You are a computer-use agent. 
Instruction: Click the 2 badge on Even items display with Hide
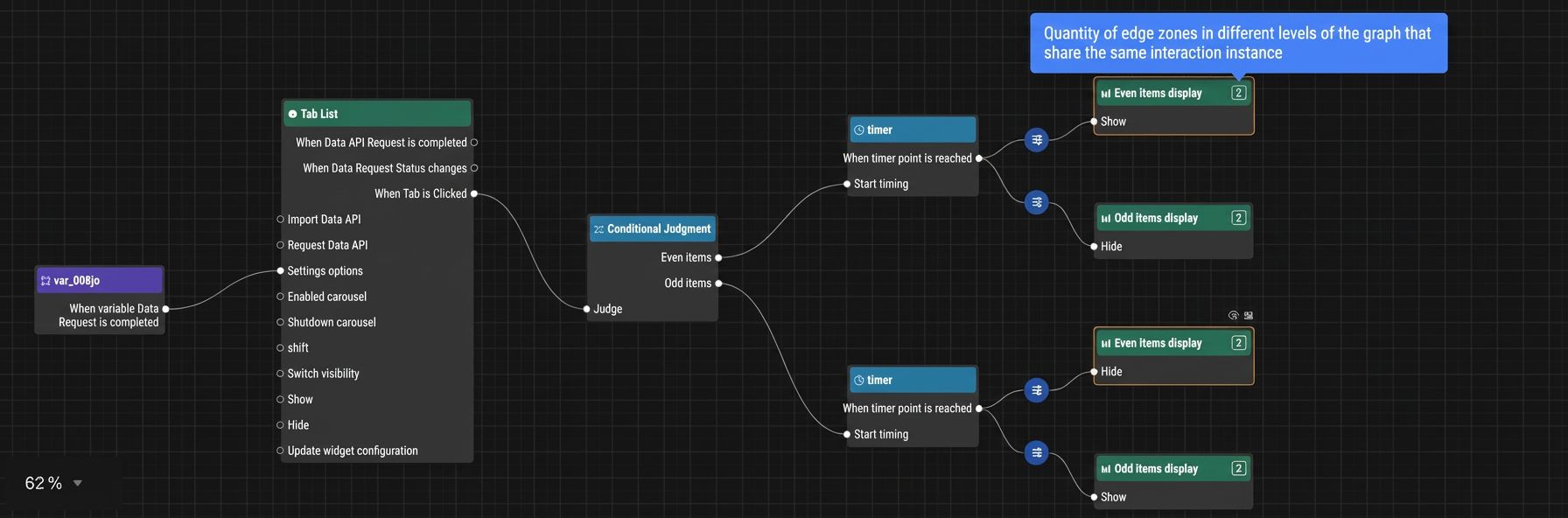[1238, 343]
